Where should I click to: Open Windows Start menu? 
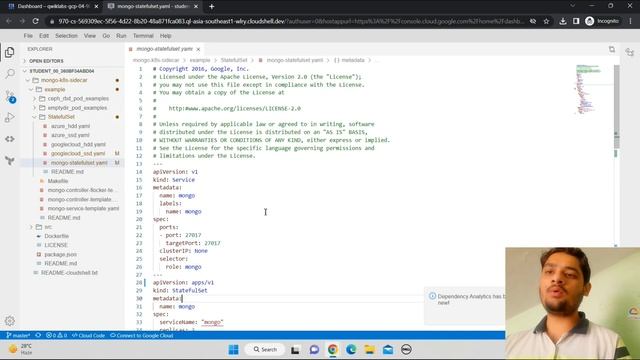(x=233, y=349)
